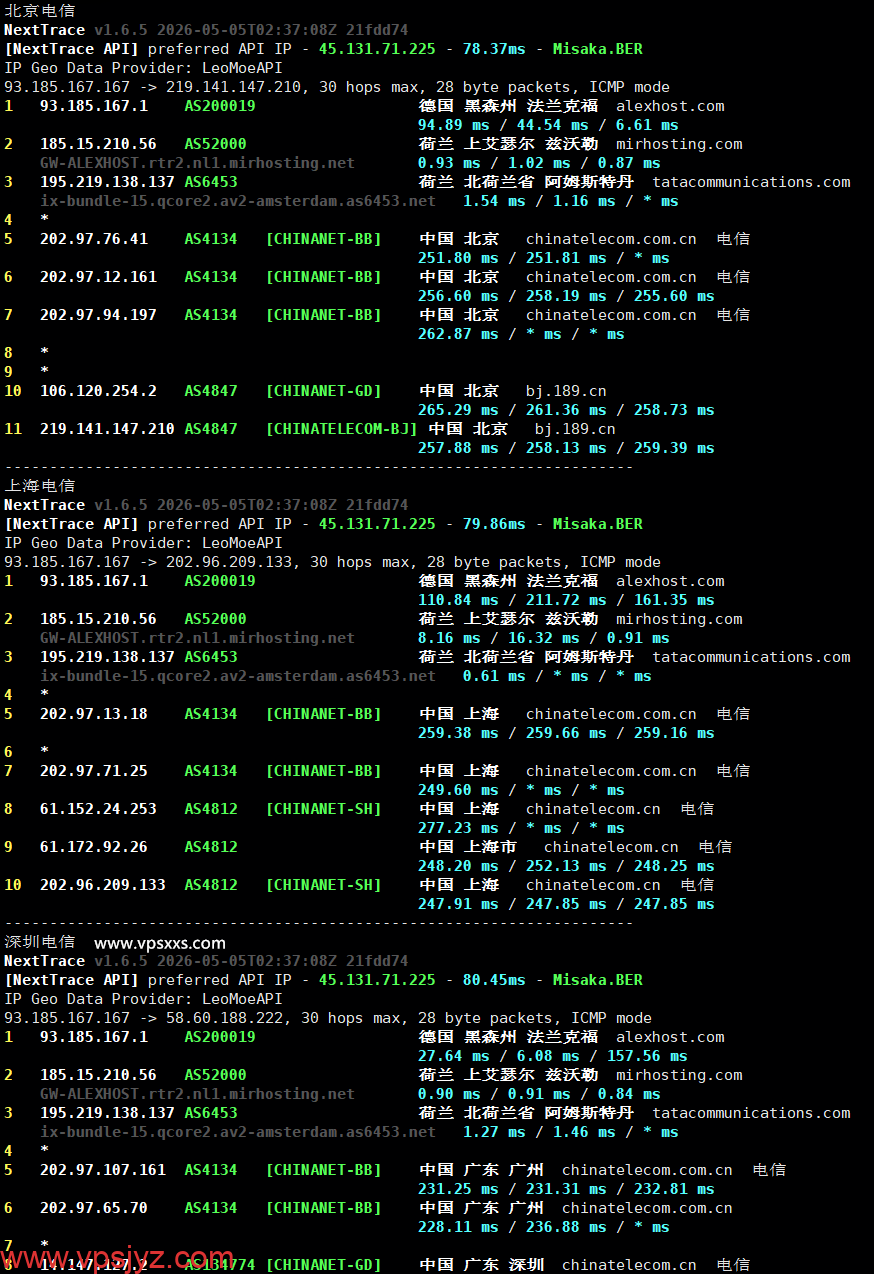Click the 上海电信 section heading
Screen dimensions: 874x1274
click(x=39, y=486)
